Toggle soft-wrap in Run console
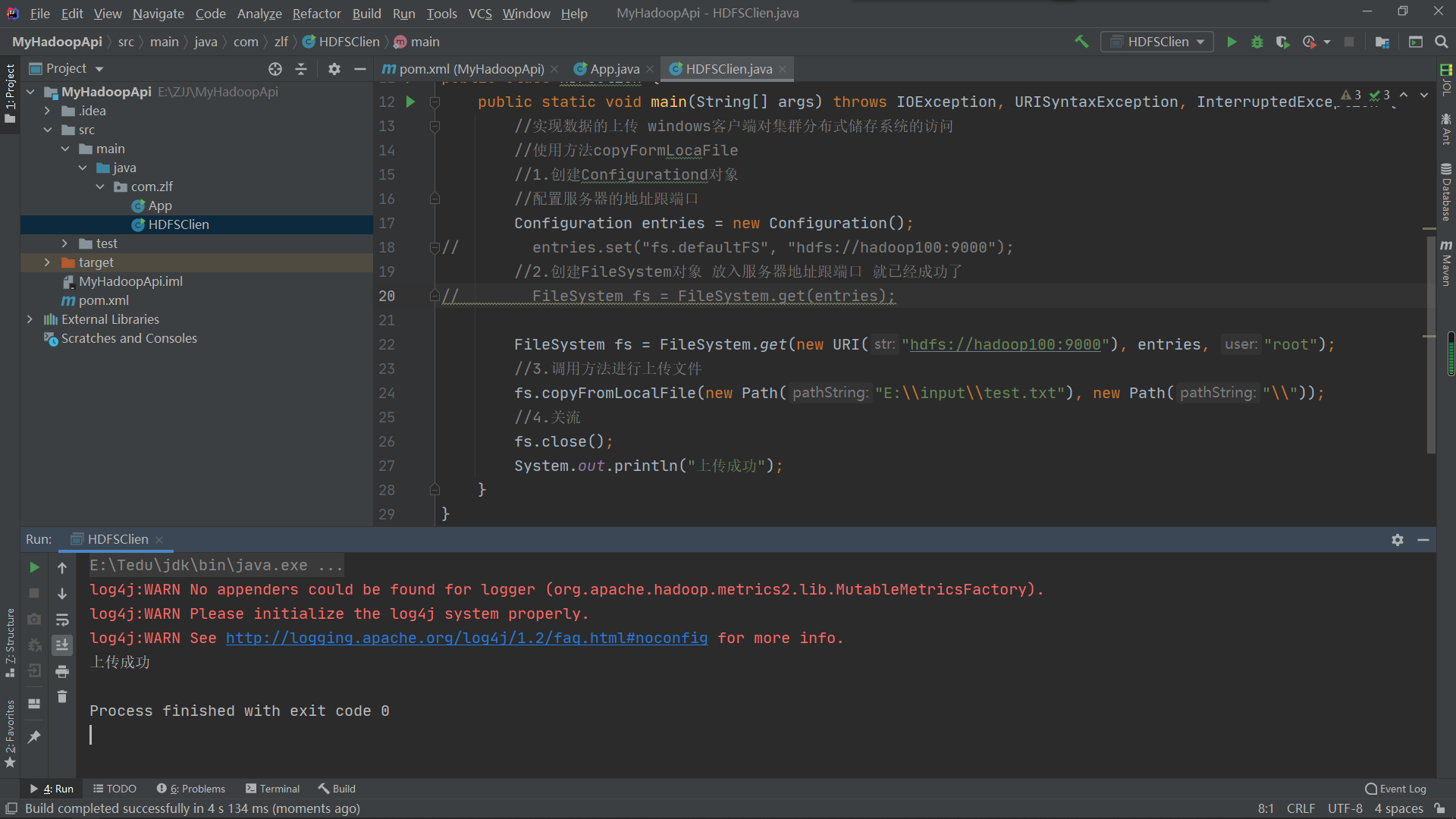Screen dimensions: 1456x819 [x=62, y=620]
